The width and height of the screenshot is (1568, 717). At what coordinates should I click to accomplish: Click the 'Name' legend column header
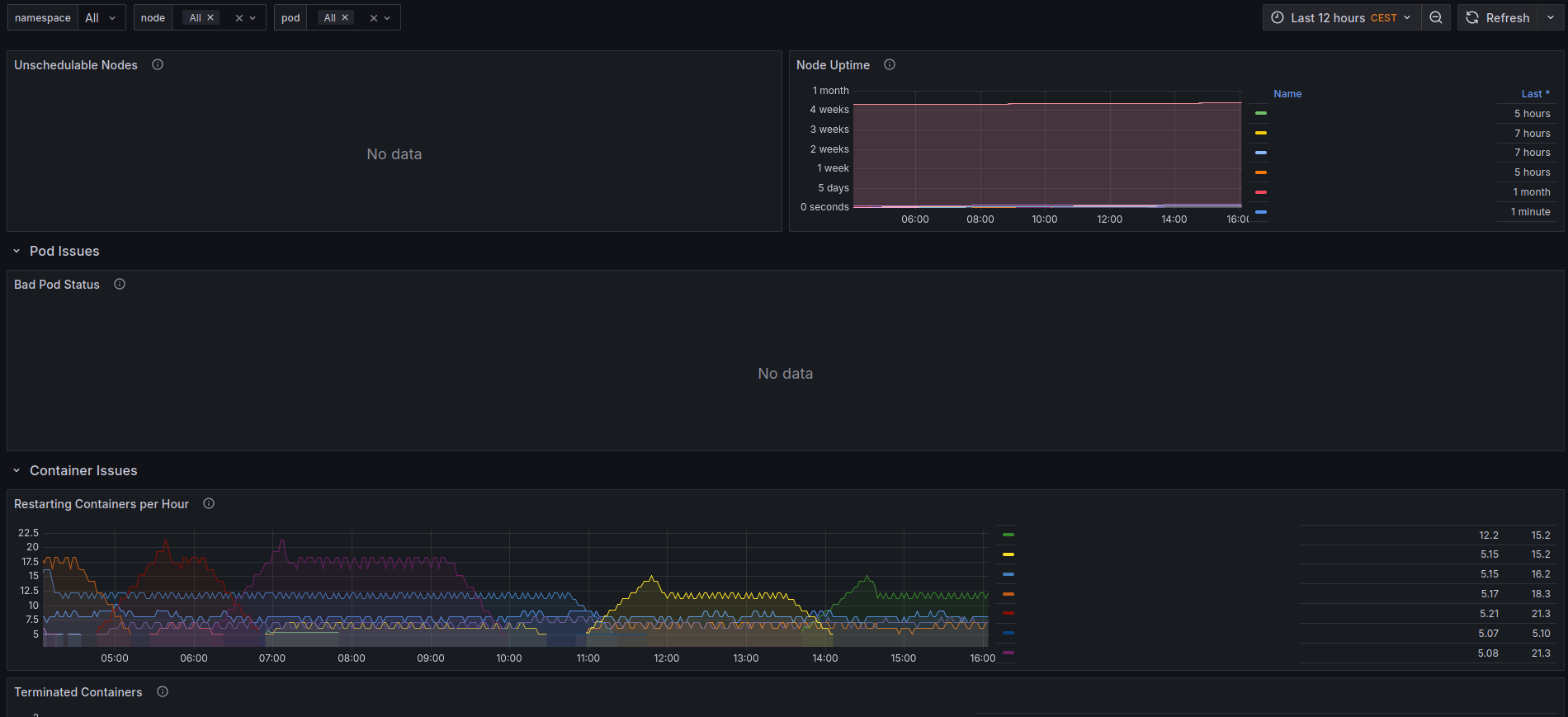pyautogui.click(x=1287, y=94)
